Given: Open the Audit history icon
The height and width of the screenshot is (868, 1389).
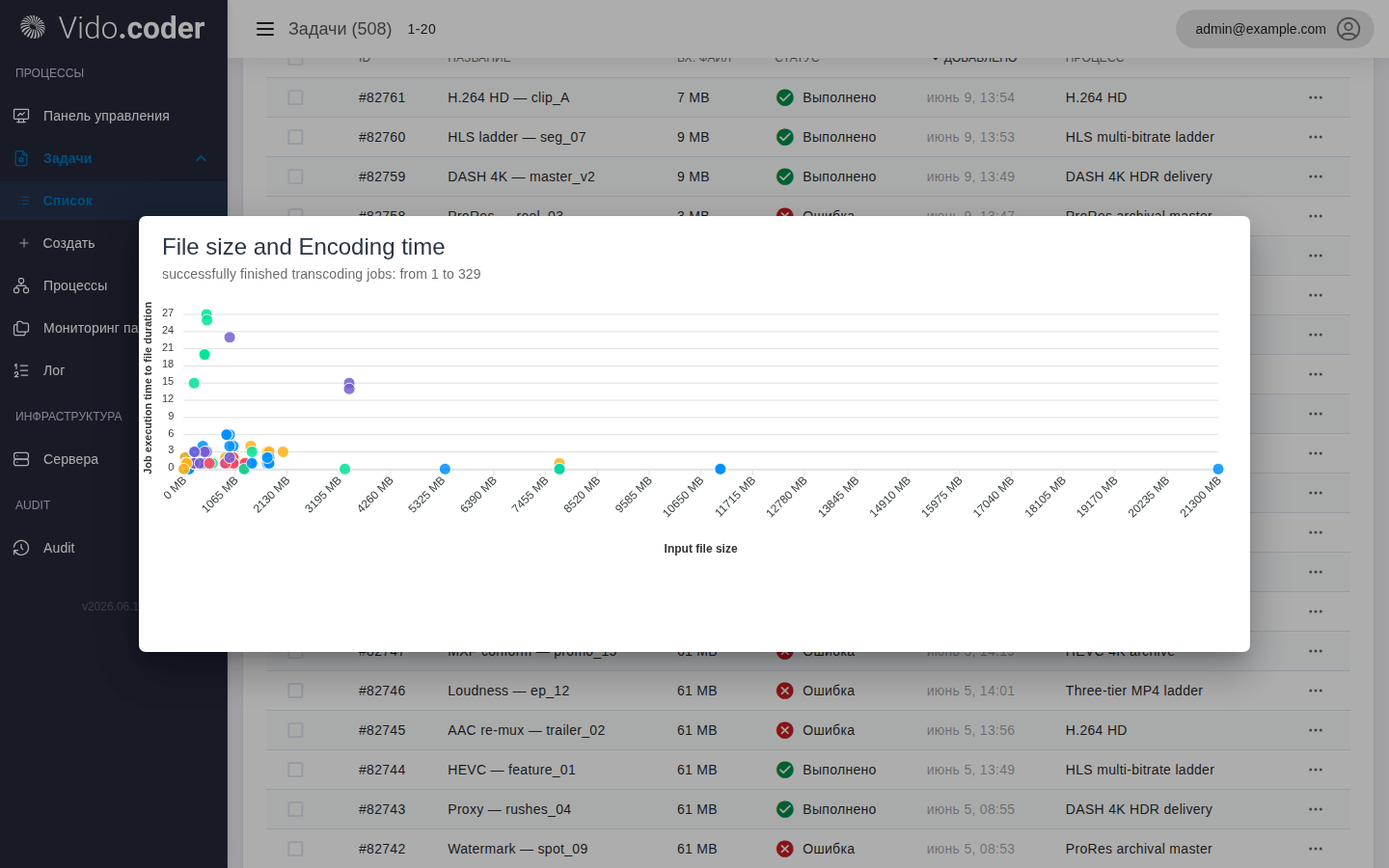Looking at the screenshot, I should click(21, 548).
